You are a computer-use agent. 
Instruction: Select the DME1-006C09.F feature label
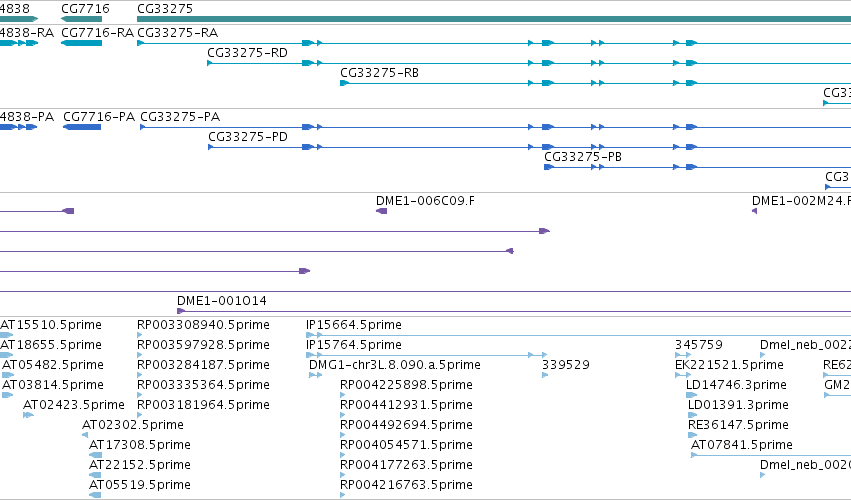[426, 201]
